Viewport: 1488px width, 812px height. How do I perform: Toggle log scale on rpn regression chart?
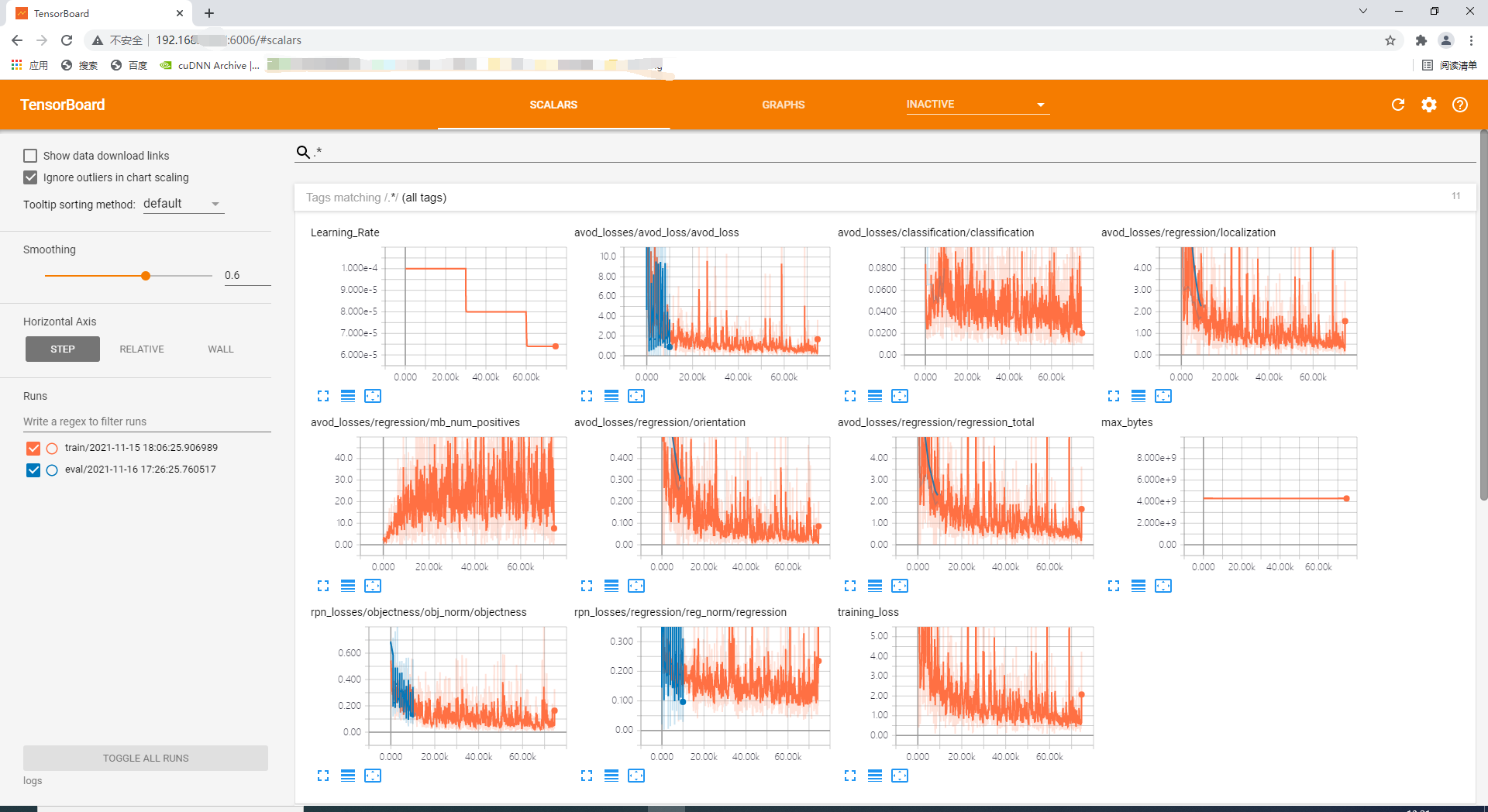pos(611,776)
